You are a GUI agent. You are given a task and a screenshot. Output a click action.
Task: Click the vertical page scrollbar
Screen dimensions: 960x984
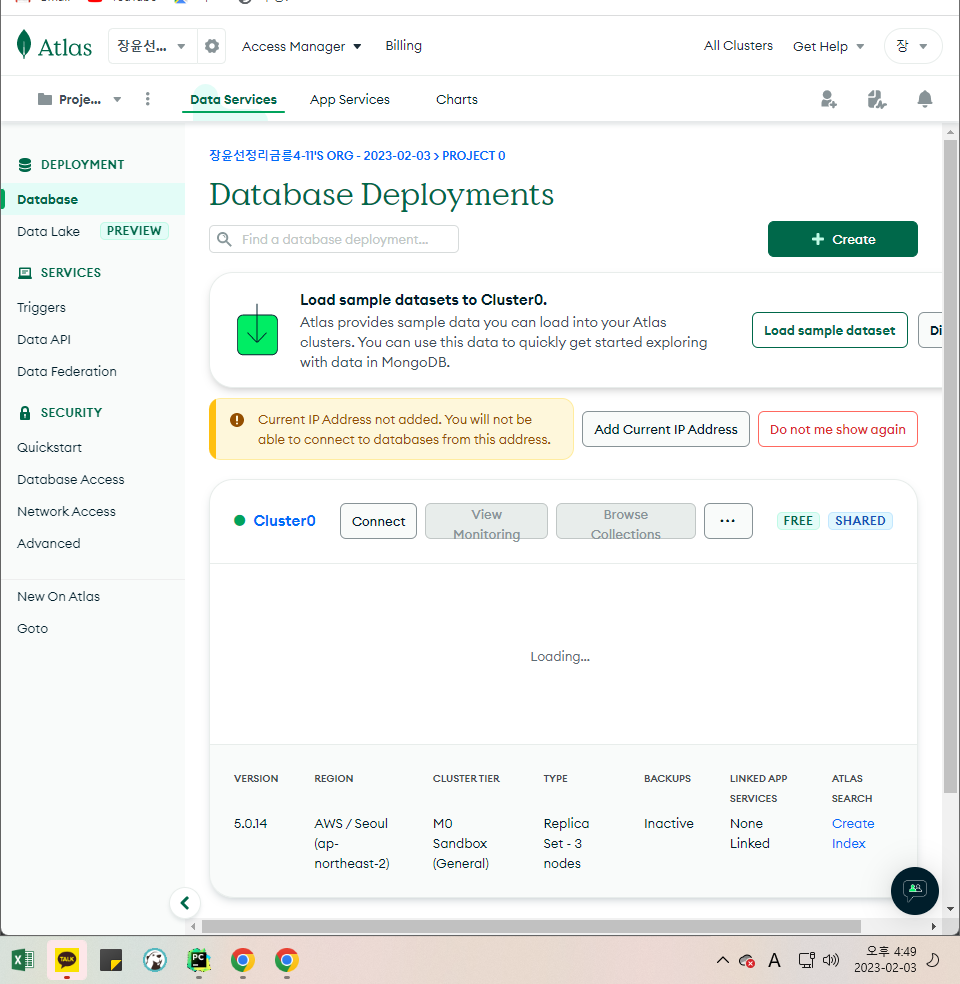pyautogui.click(x=950, y=466)
